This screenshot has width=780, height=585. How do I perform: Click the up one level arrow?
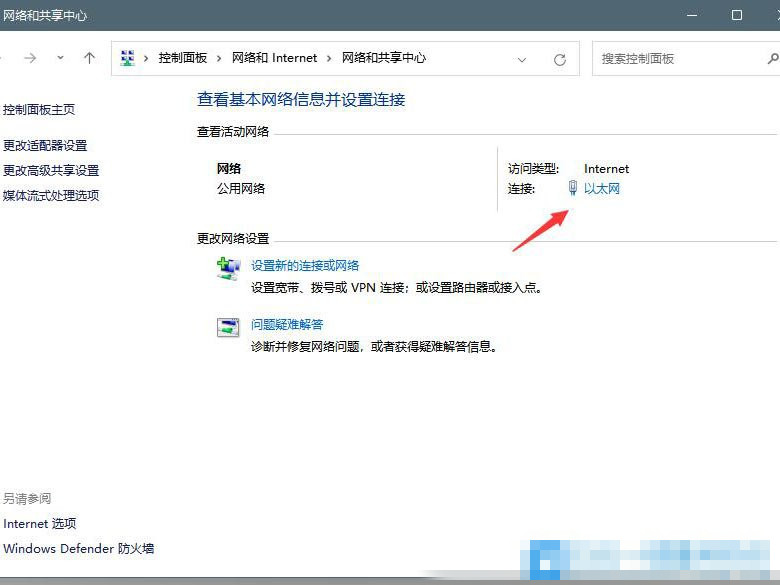tap(89, 58)
